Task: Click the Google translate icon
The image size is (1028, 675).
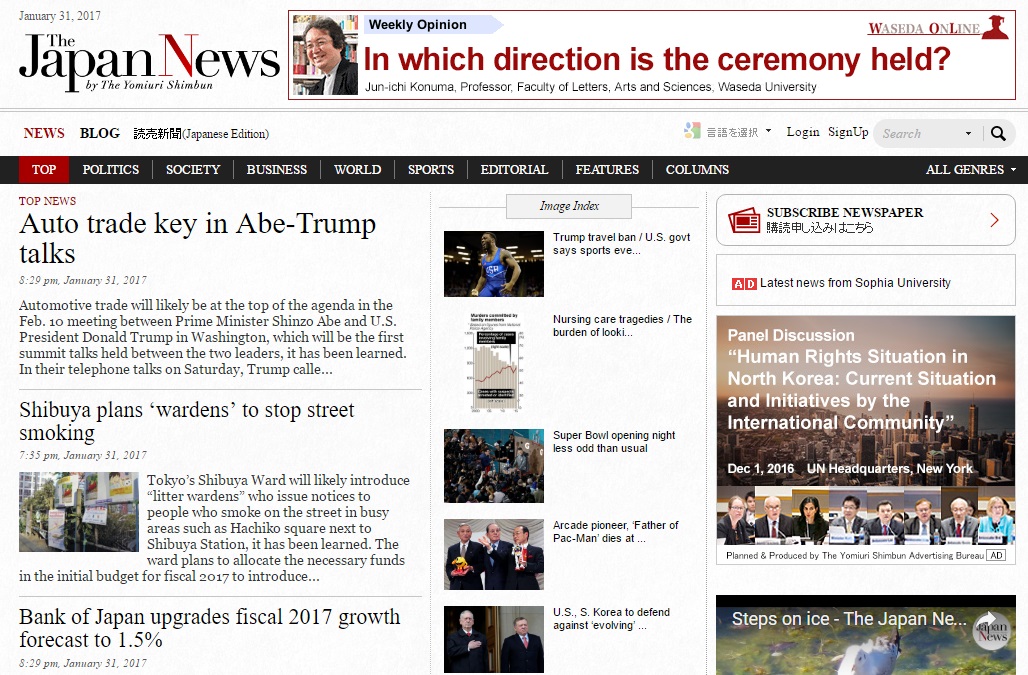Action: tap(692, 130)
